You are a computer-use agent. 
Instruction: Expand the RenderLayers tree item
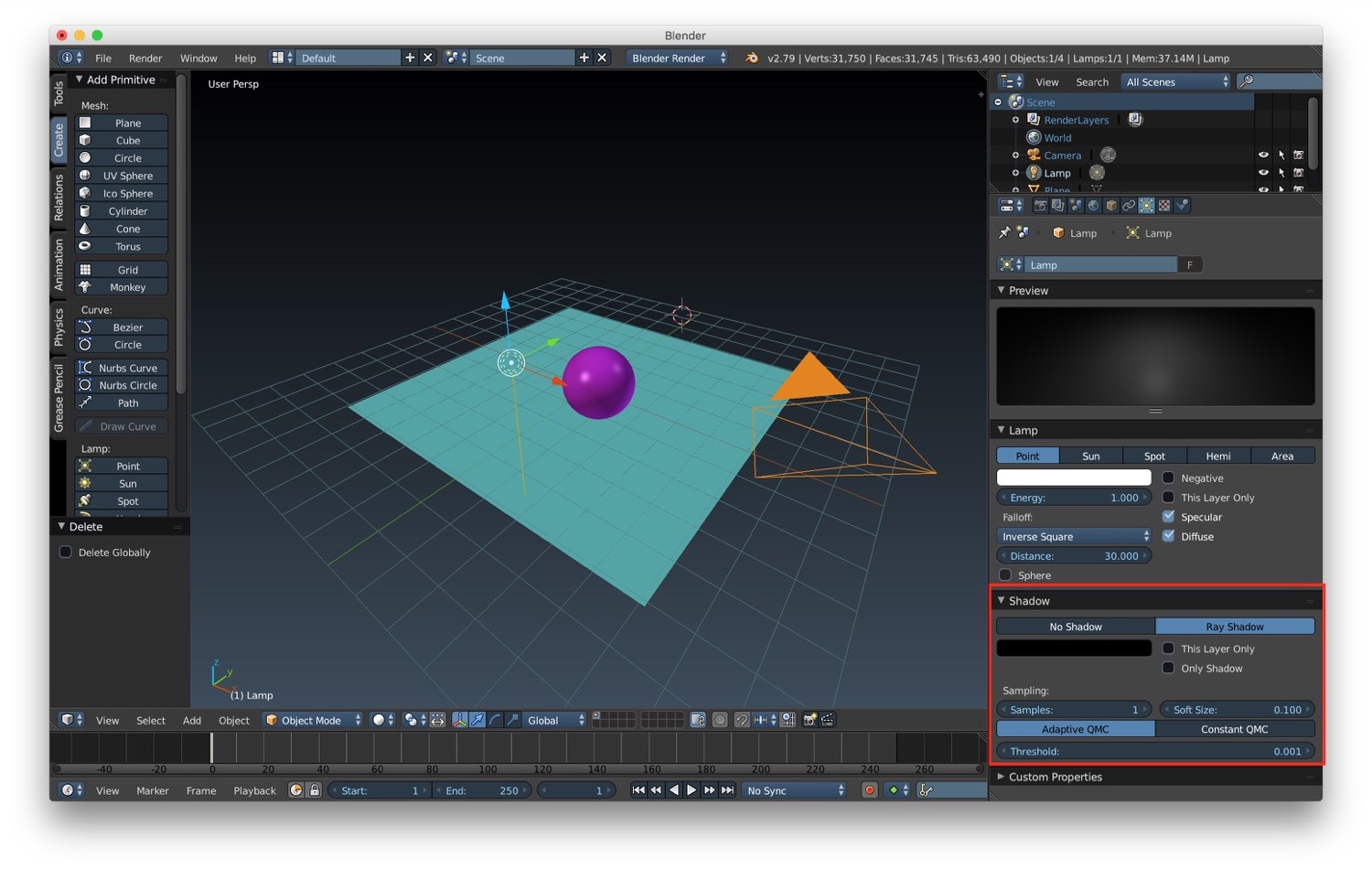tap(1015, 120)
